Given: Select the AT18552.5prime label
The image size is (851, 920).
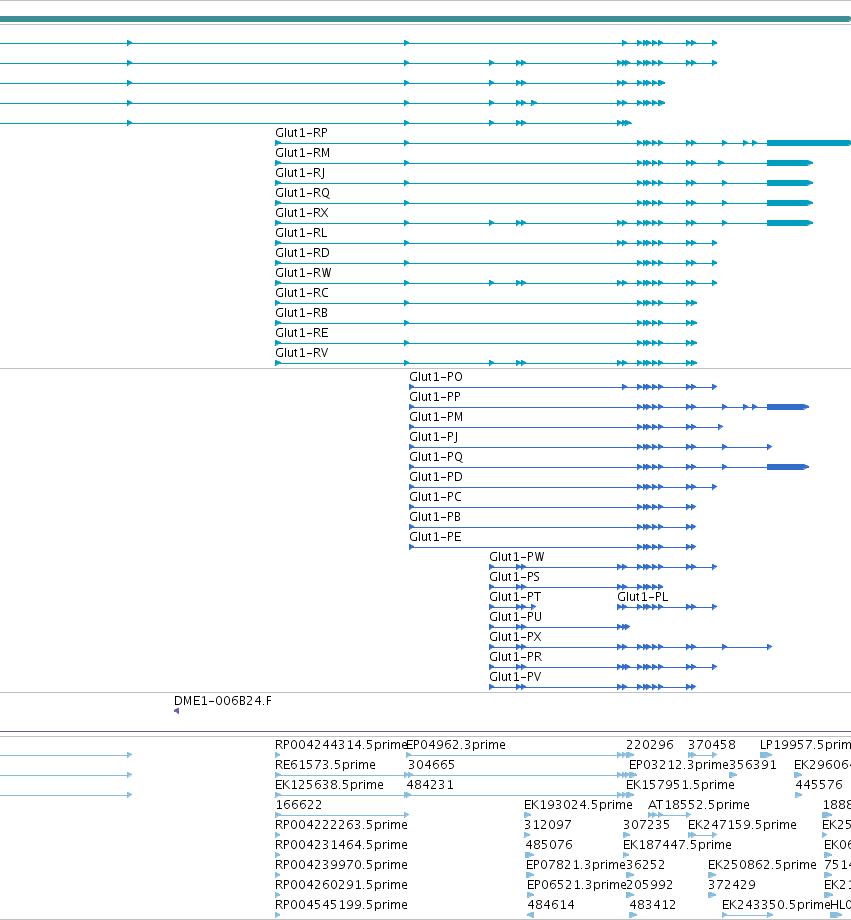Looking at the screenshot, I should pos(698,804).
